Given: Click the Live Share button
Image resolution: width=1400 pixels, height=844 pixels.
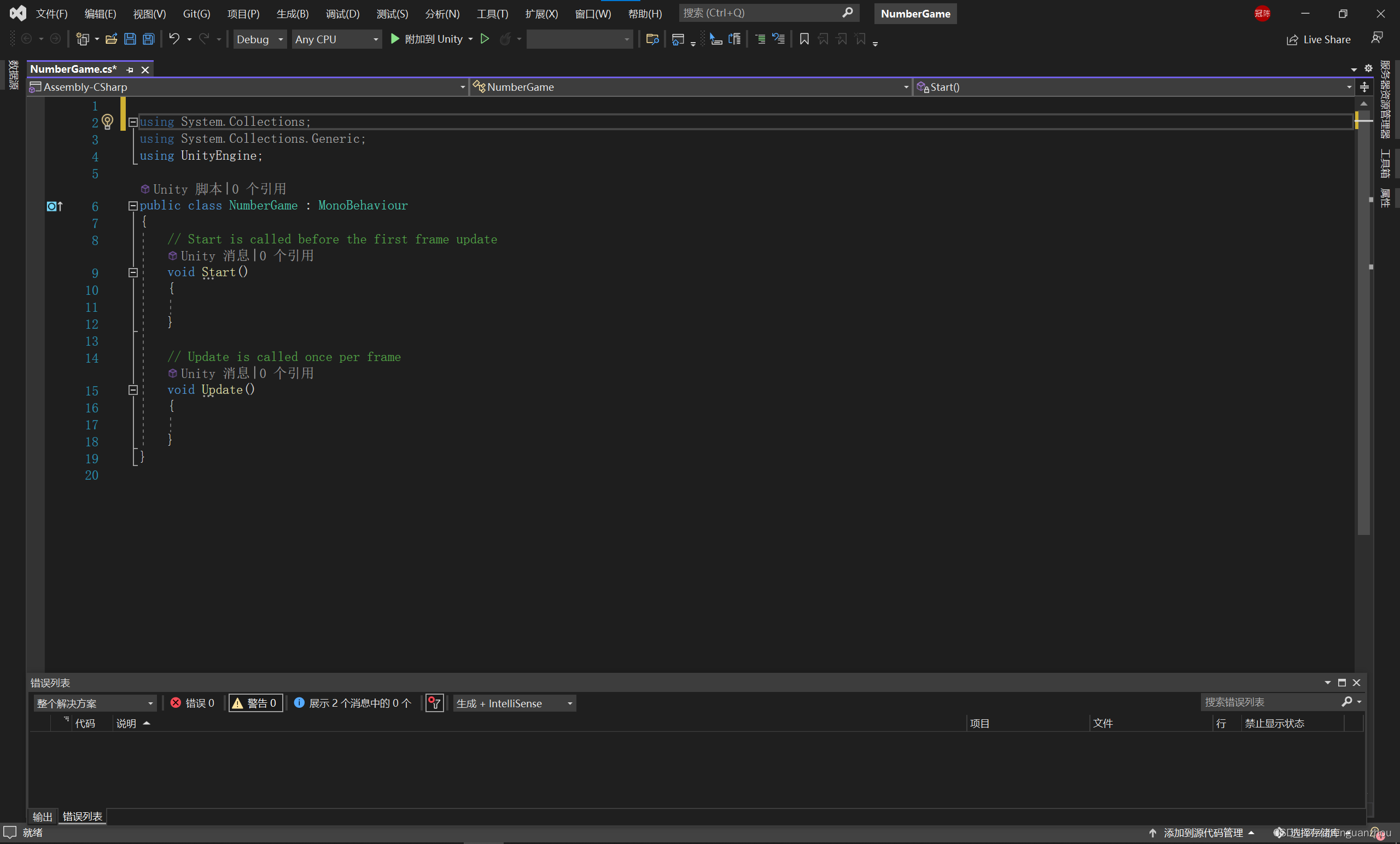Looking at the screenshot, I should [x=1318, y=39].
